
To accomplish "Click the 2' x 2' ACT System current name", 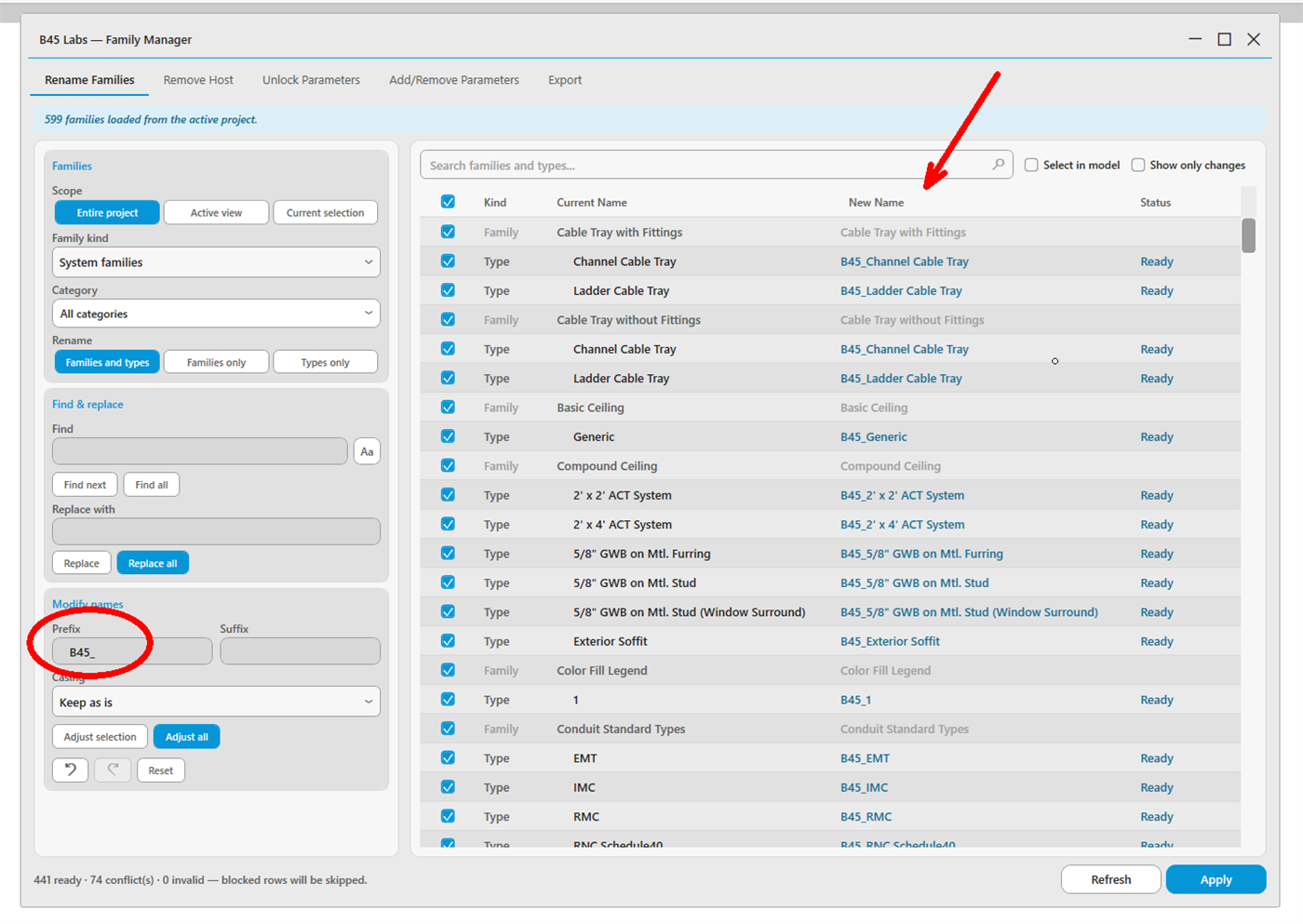I will (x=623, y=495).
